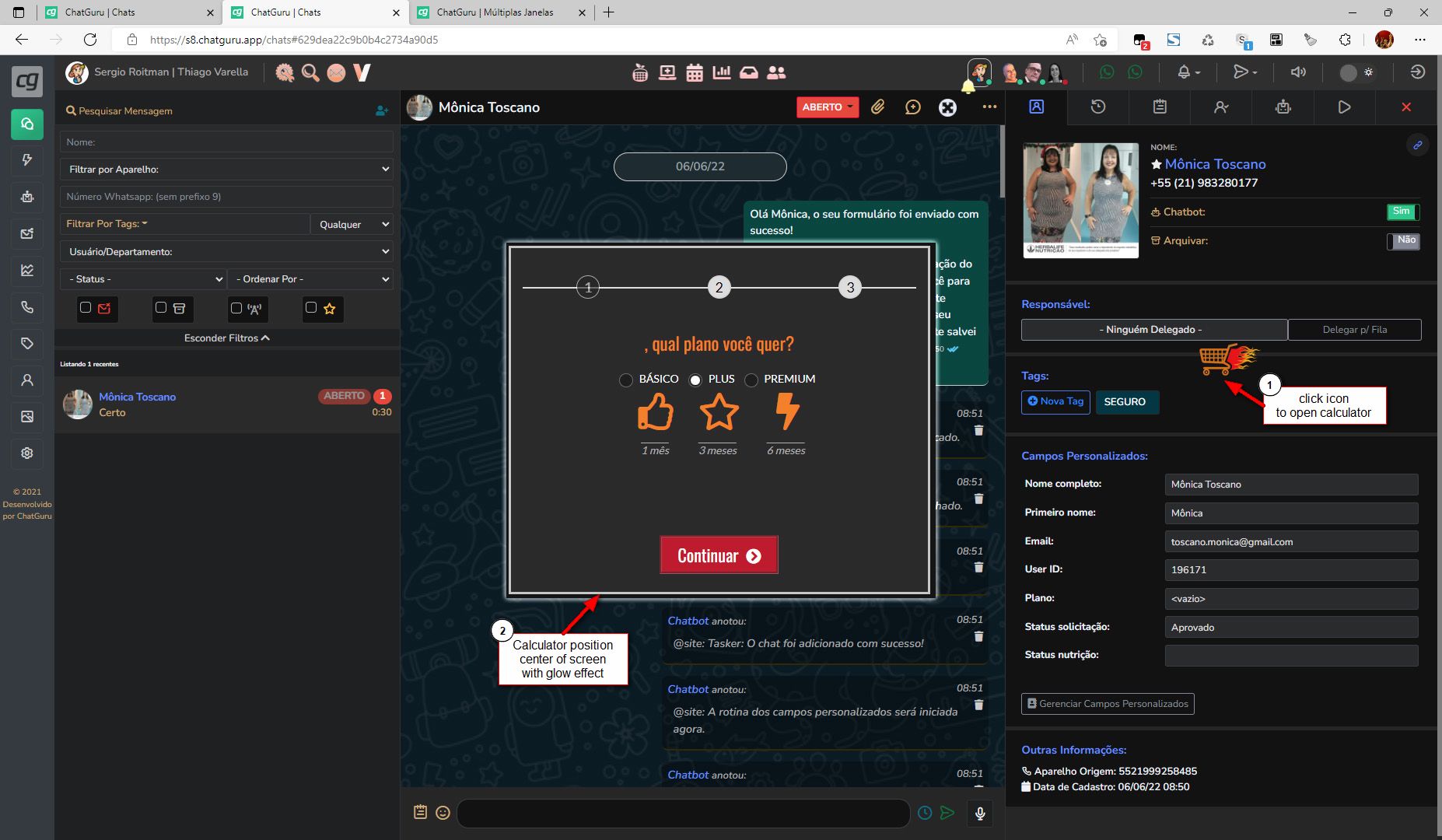
Task: Click the paperclip attachment icon in chat header
Action: (878, 107)
